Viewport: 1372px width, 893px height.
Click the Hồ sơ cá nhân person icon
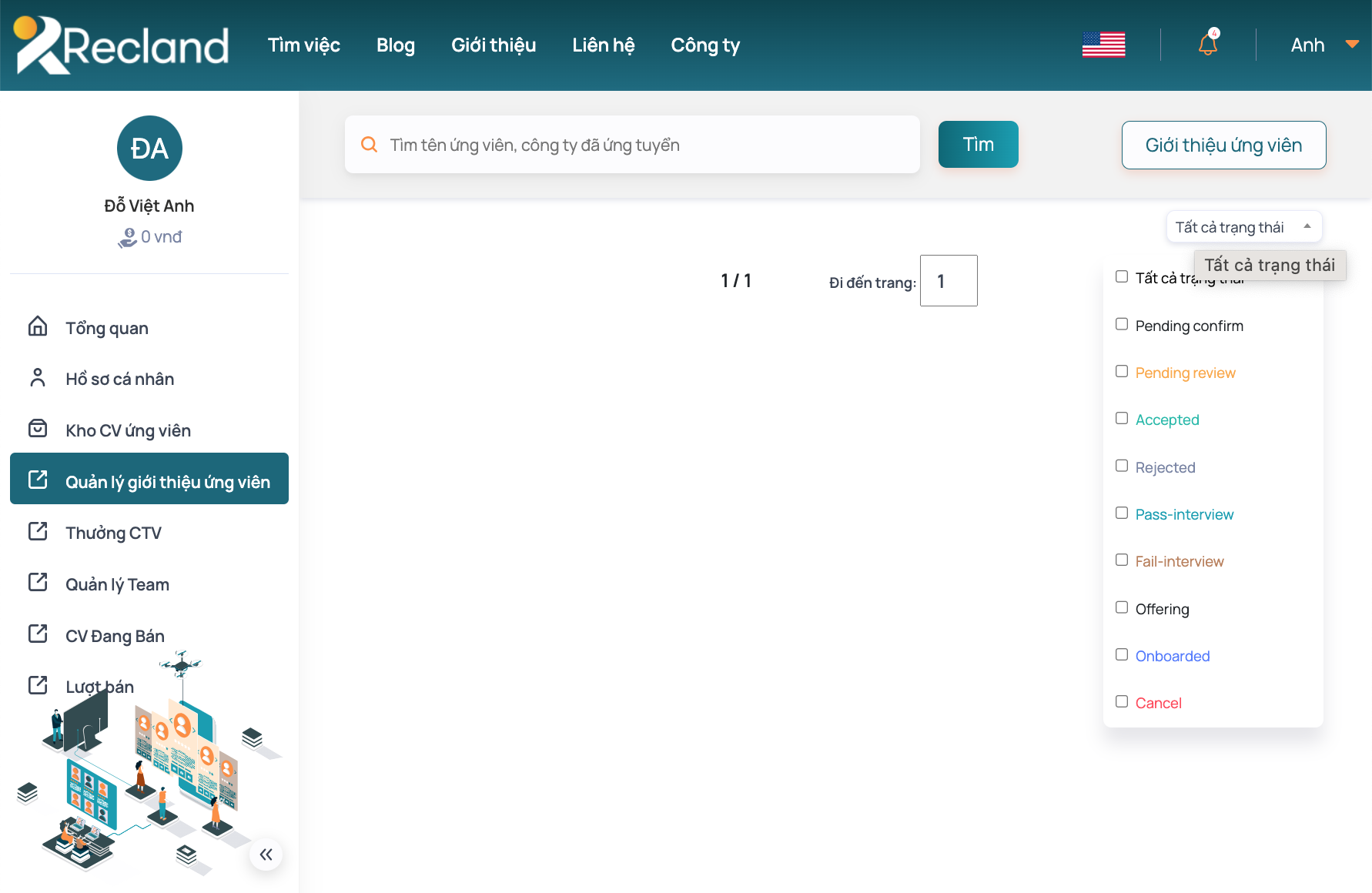pos(38,378)
